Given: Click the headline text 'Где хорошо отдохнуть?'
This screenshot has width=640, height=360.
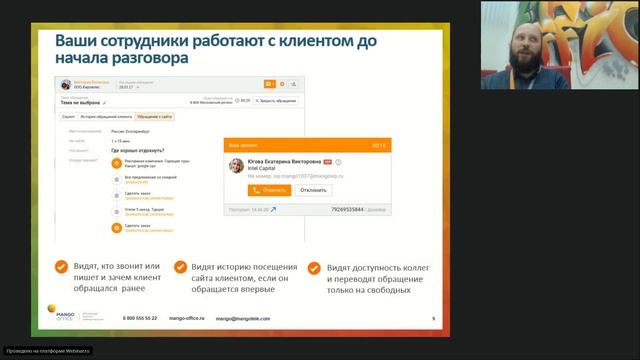Looking at the screenshot, I should 138,151.
